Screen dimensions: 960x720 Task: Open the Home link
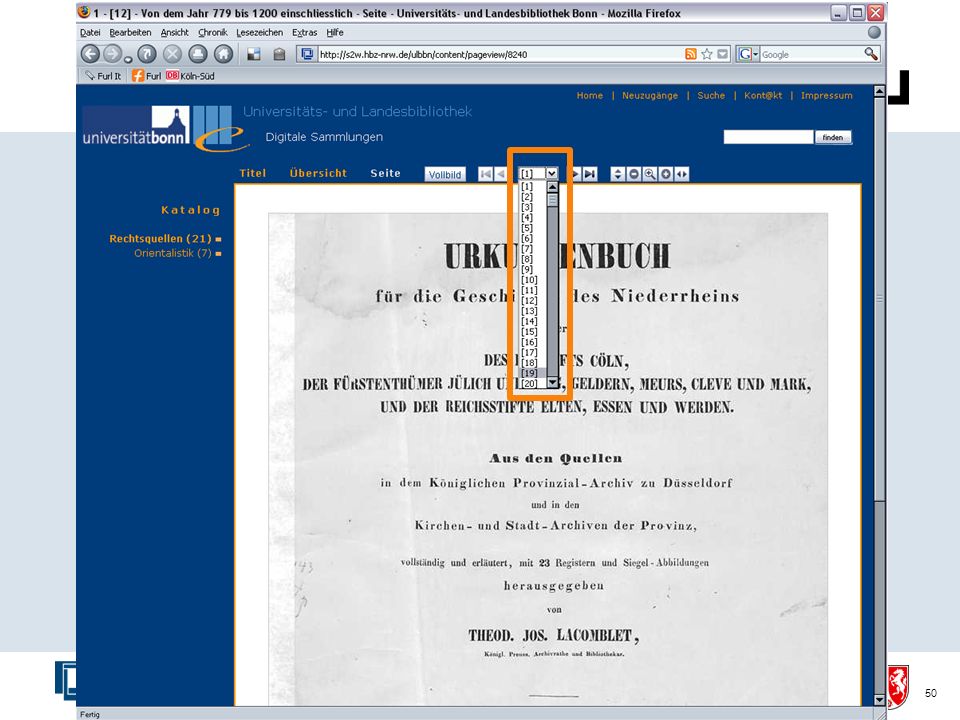click(x=590, y=96)
